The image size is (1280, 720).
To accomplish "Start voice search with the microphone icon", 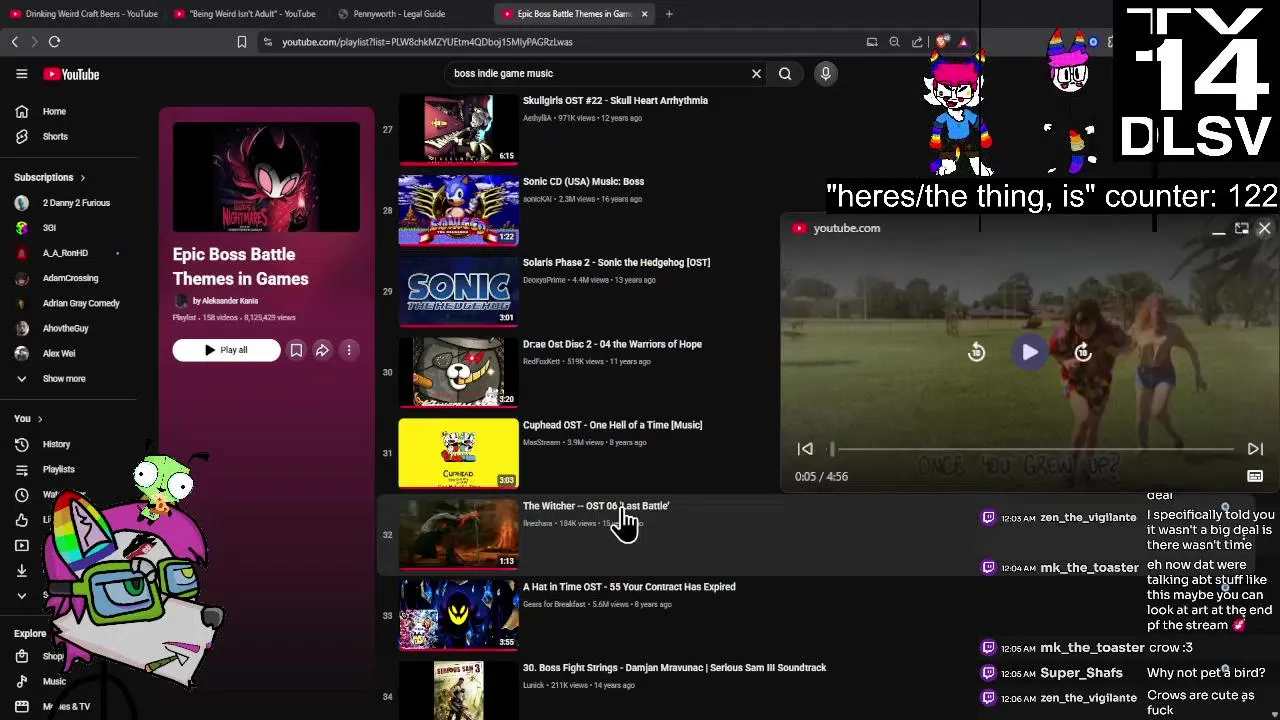I will click(x=825, y=73).
